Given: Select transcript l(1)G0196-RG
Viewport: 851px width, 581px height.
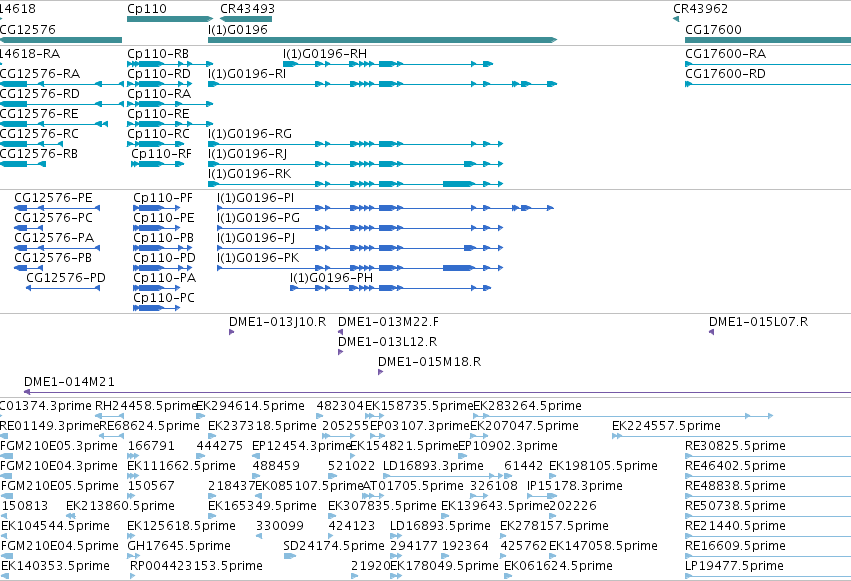Looking at the screenshot, I should click(x=355, y=144).
